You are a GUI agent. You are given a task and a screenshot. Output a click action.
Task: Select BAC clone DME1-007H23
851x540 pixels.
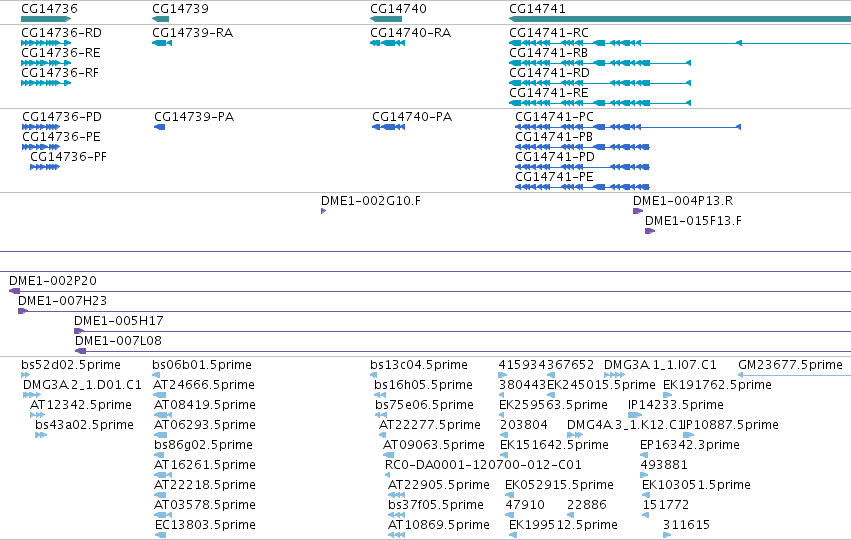[x=62, y=301]
